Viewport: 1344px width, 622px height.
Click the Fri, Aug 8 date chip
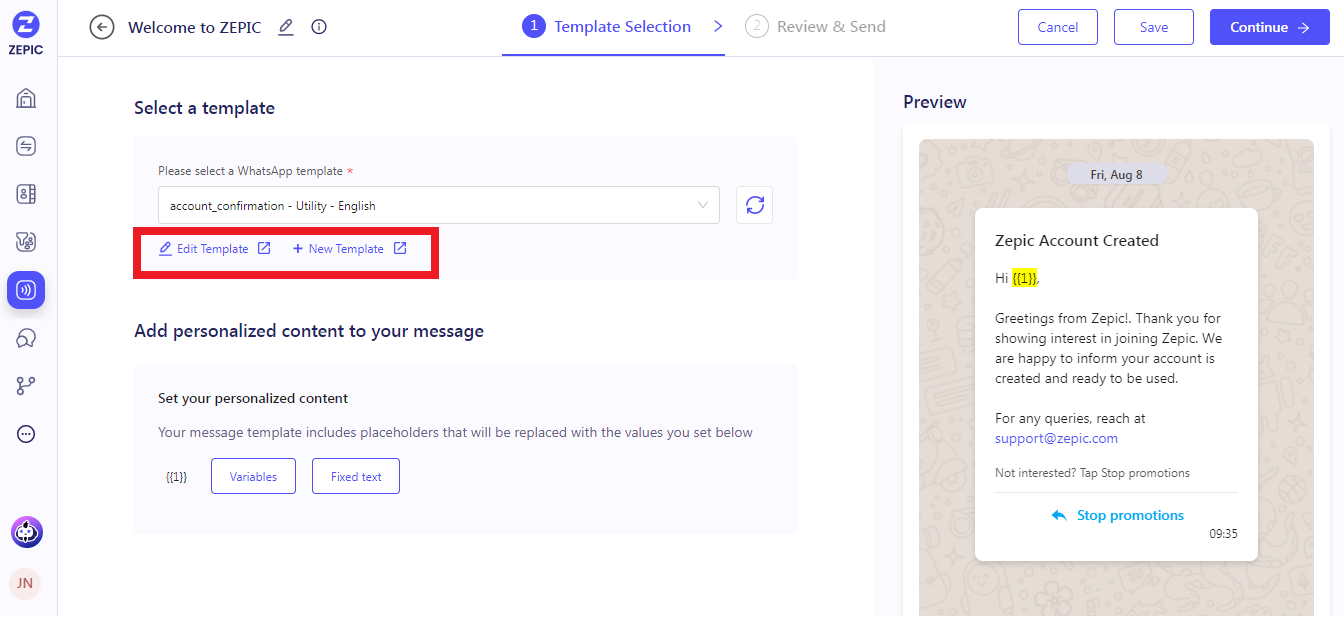coord(1116,174)
